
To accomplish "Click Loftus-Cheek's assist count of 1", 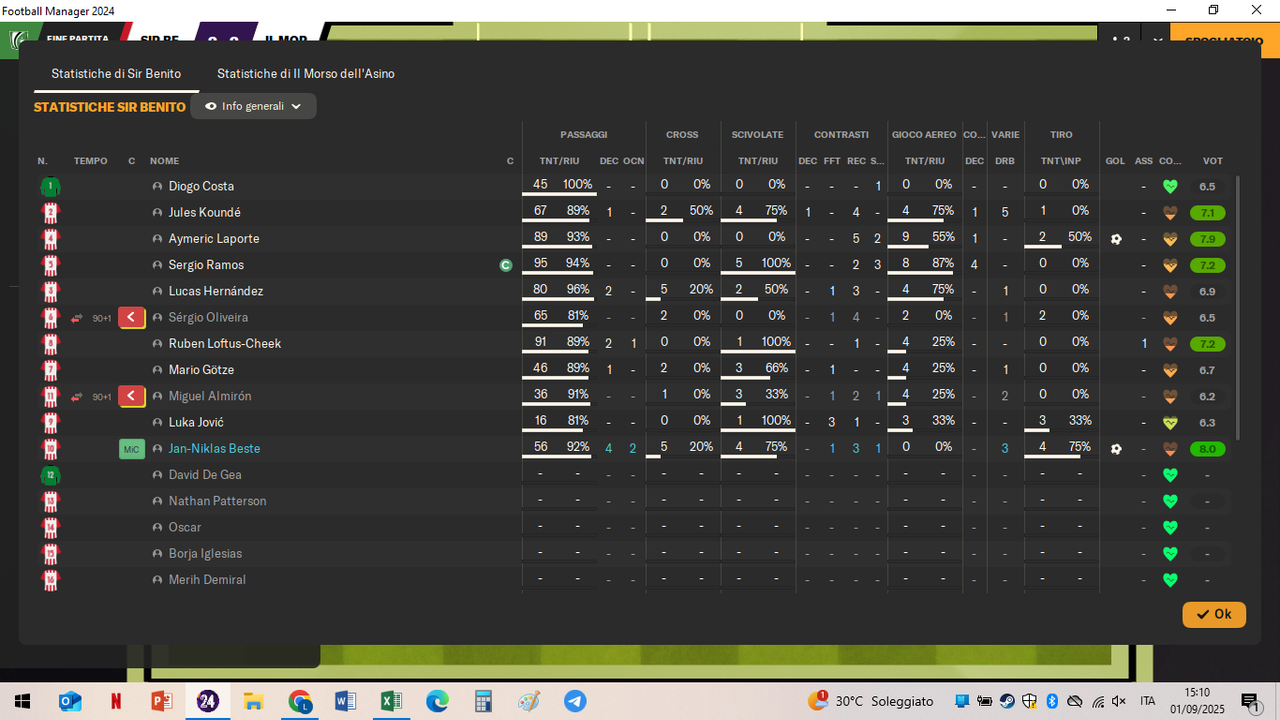I will (x=1144, y=344).
